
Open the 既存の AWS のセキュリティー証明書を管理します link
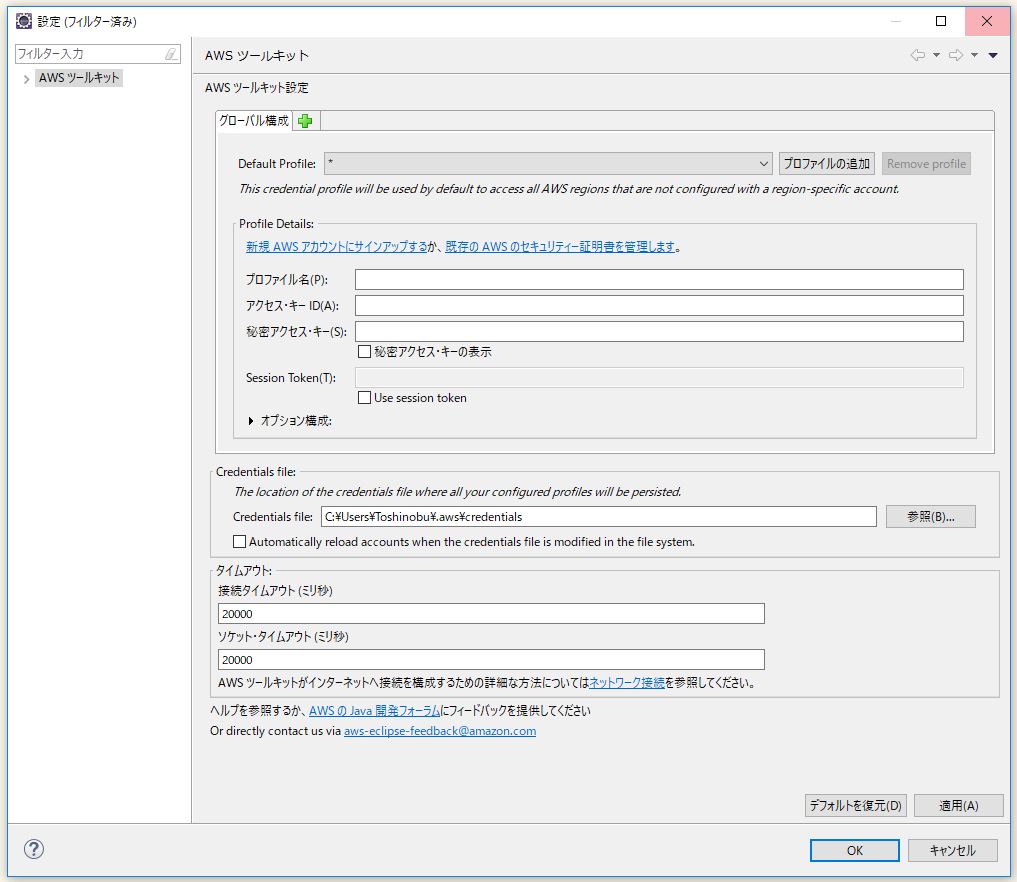[560, 246]
